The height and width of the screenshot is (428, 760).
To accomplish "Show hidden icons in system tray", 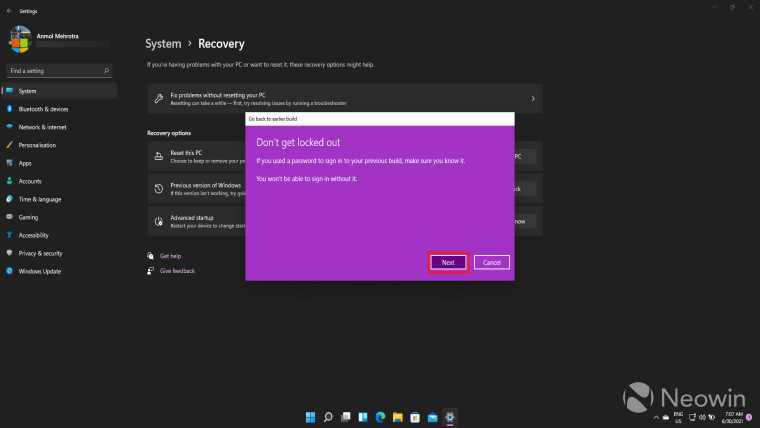I will tap(656, 417).
